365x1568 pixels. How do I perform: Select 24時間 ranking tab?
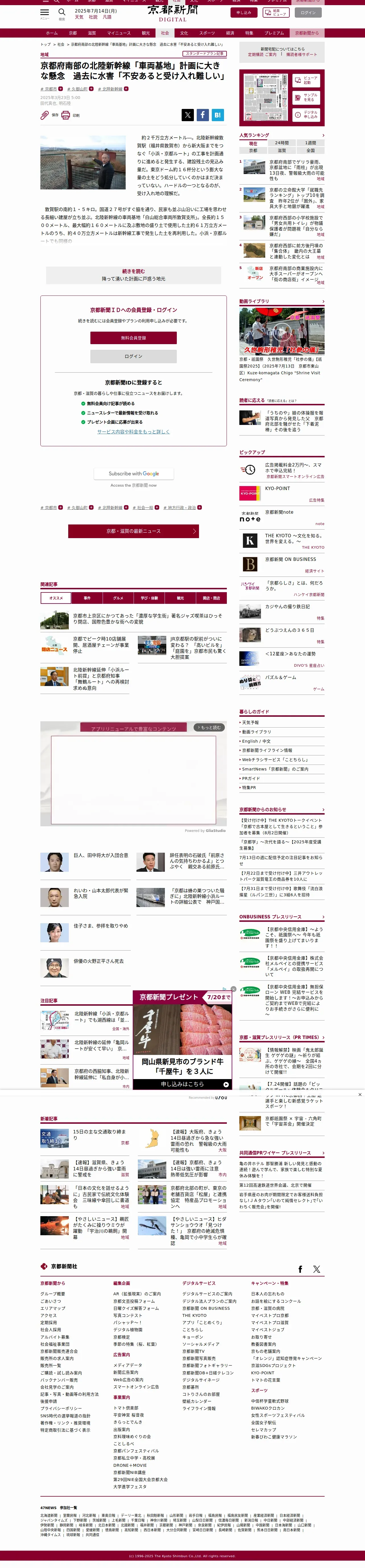282,143
